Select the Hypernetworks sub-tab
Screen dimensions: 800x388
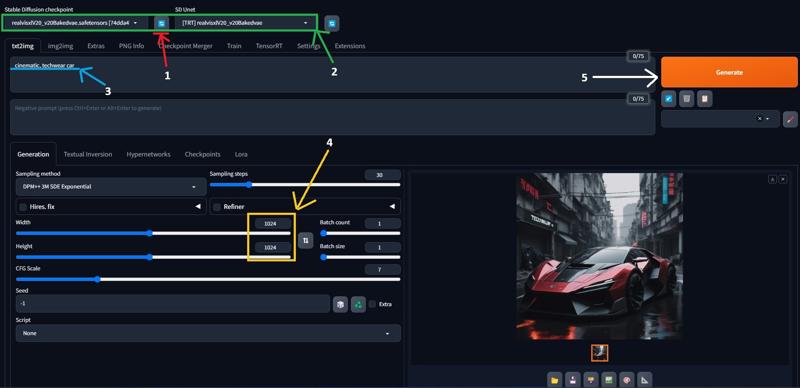click(x=148, y=154)
